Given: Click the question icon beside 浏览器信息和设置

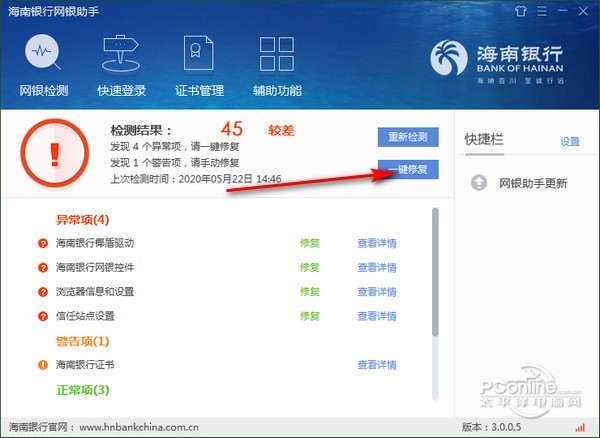Looking at the screenshot, I should tap(43, 292).
